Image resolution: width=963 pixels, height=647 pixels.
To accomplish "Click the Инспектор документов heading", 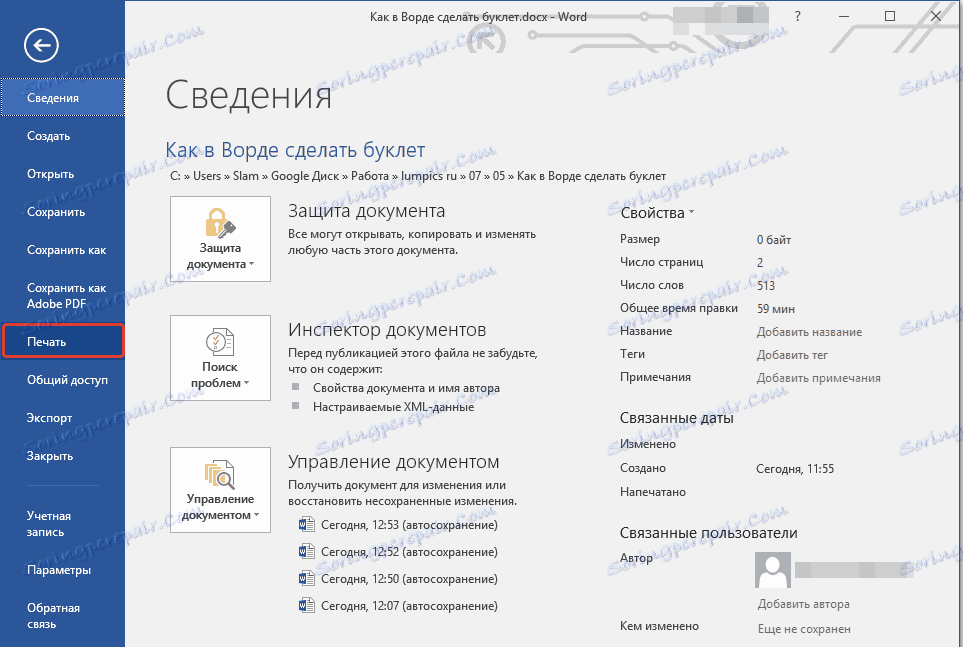I will (x=387, y=330).
